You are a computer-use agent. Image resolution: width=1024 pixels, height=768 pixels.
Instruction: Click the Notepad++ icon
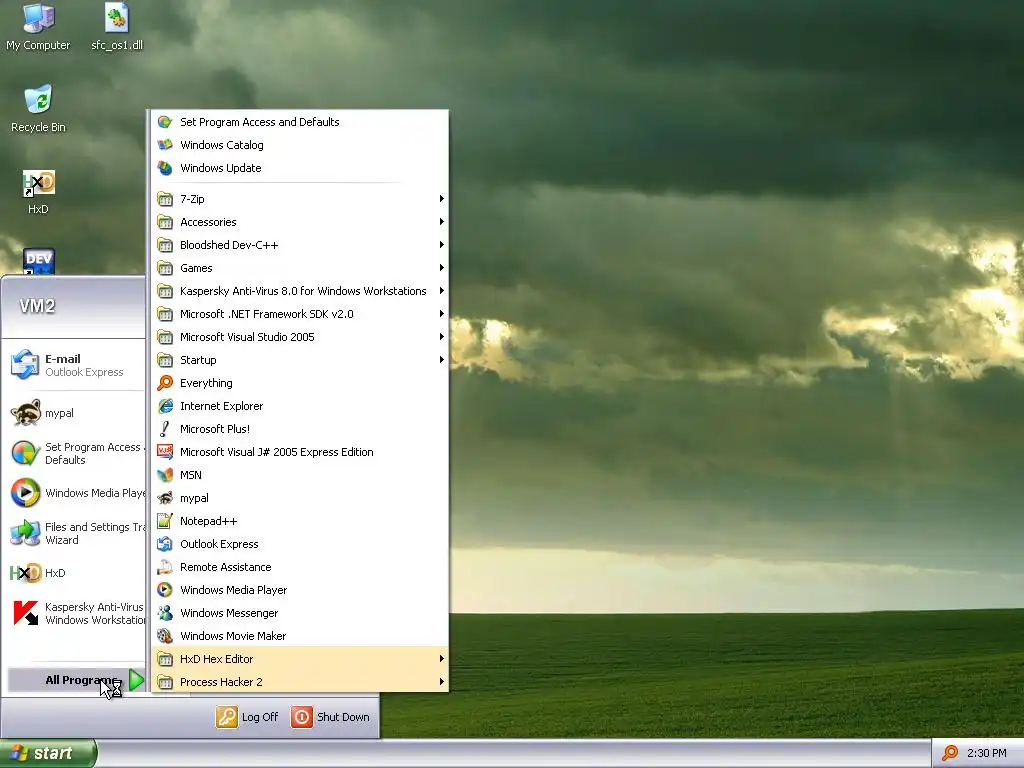[165, 521]
